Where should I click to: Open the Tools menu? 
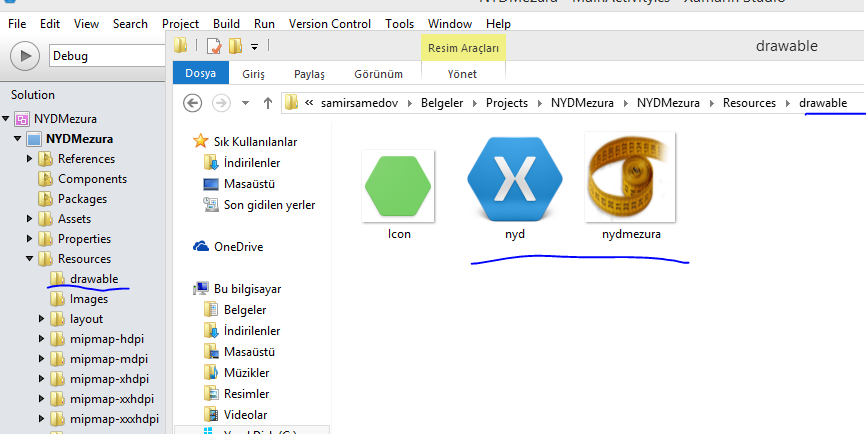(399, 24)
